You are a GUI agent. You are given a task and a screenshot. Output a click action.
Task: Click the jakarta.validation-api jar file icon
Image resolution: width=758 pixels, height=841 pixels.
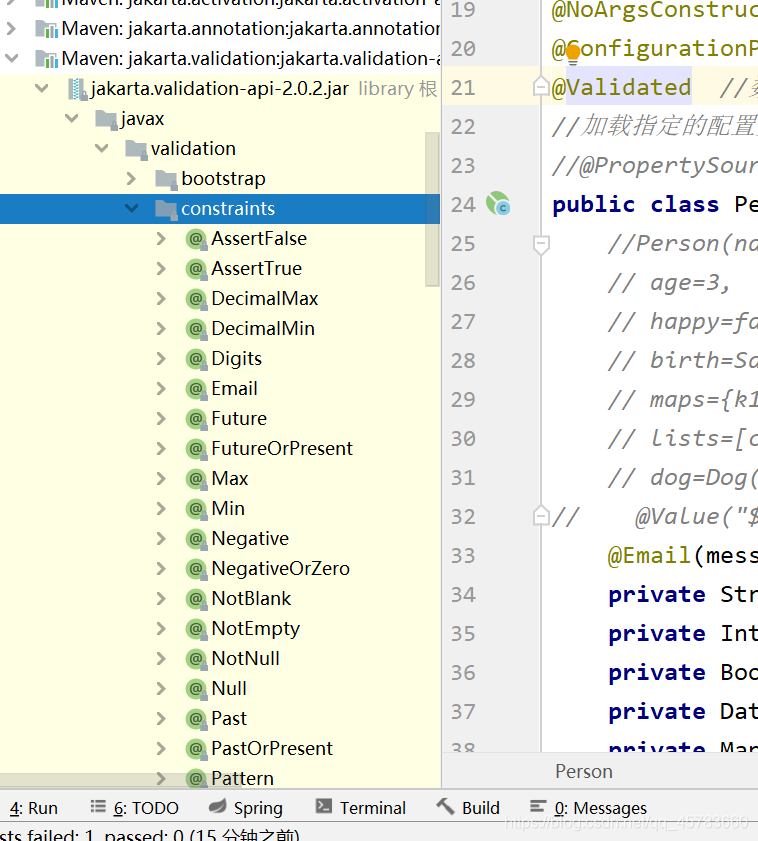77,89
